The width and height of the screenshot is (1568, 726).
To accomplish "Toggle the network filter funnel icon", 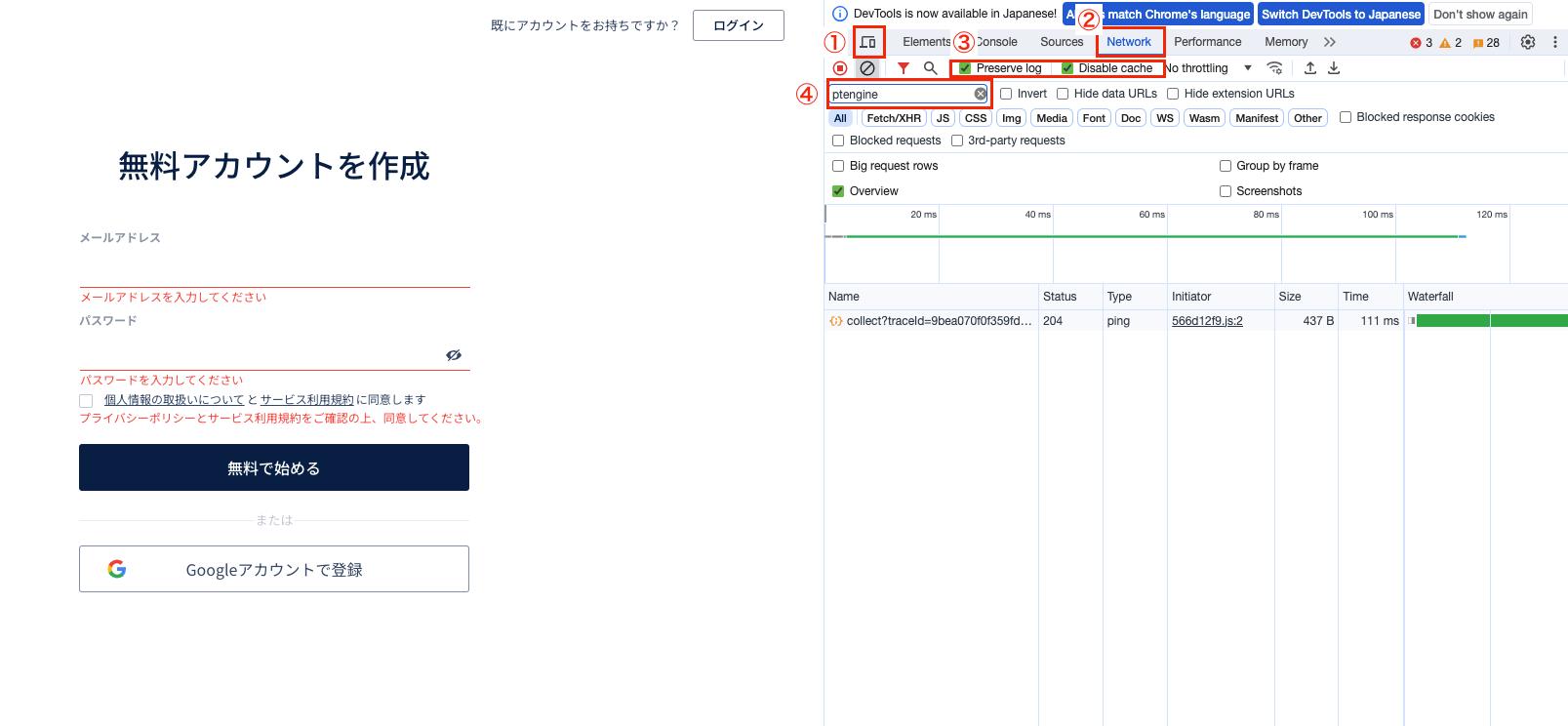I will (904, 68).
